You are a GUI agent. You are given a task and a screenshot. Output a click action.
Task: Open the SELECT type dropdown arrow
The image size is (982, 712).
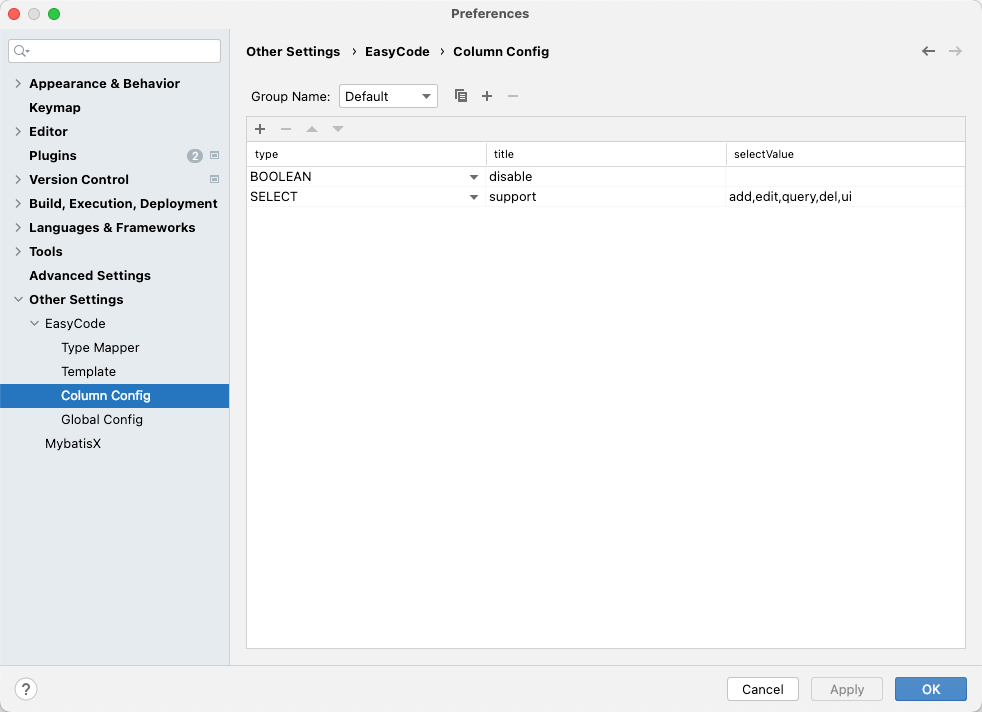474,197
